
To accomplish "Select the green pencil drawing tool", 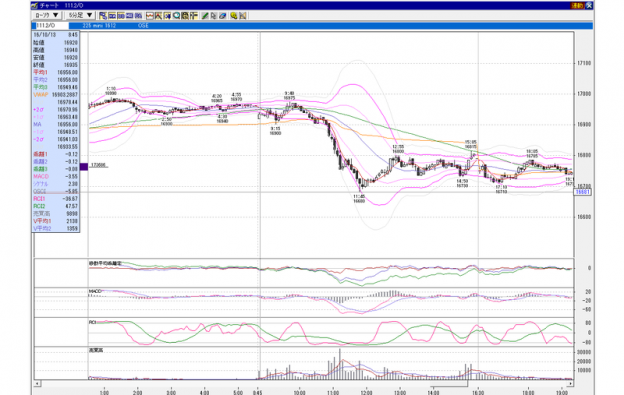I will pyautogui.click(x=205, y=16).
